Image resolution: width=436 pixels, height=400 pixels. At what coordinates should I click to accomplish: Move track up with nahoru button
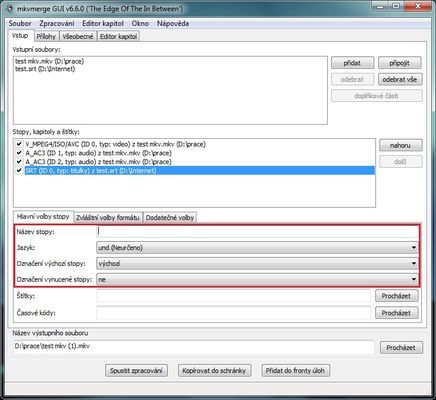(x=400, y=145)
